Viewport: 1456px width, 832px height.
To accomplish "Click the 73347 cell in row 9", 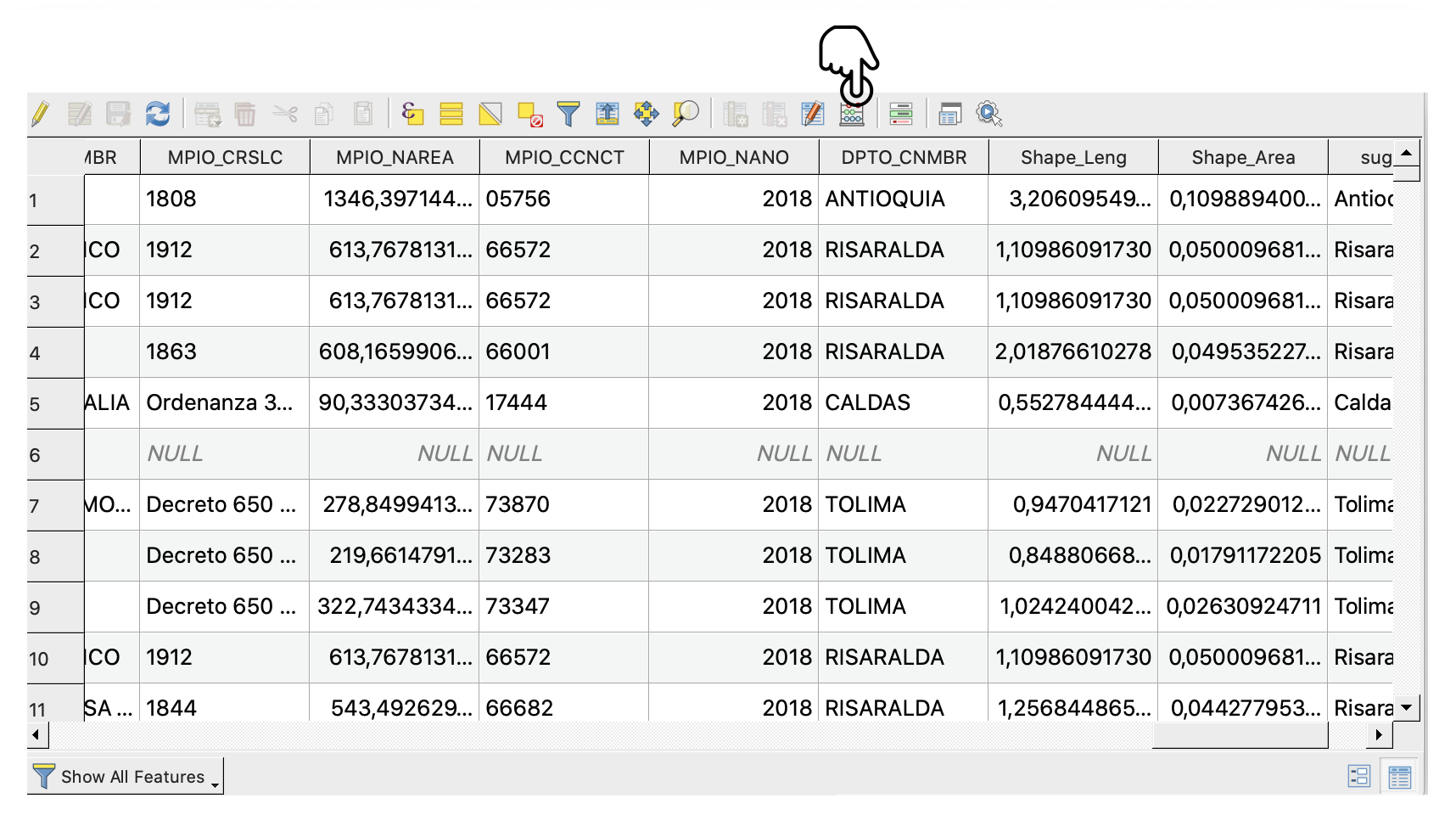I will (x=564, y=607).
